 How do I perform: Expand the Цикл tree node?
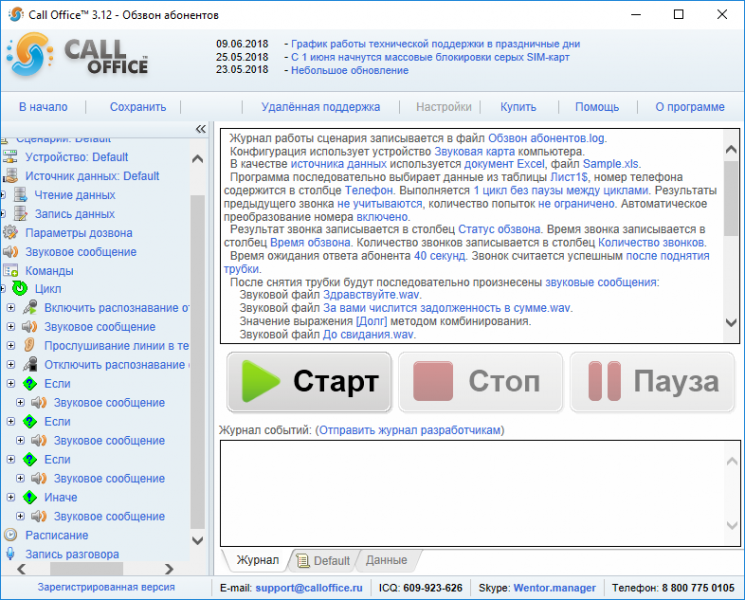(2, 288)
